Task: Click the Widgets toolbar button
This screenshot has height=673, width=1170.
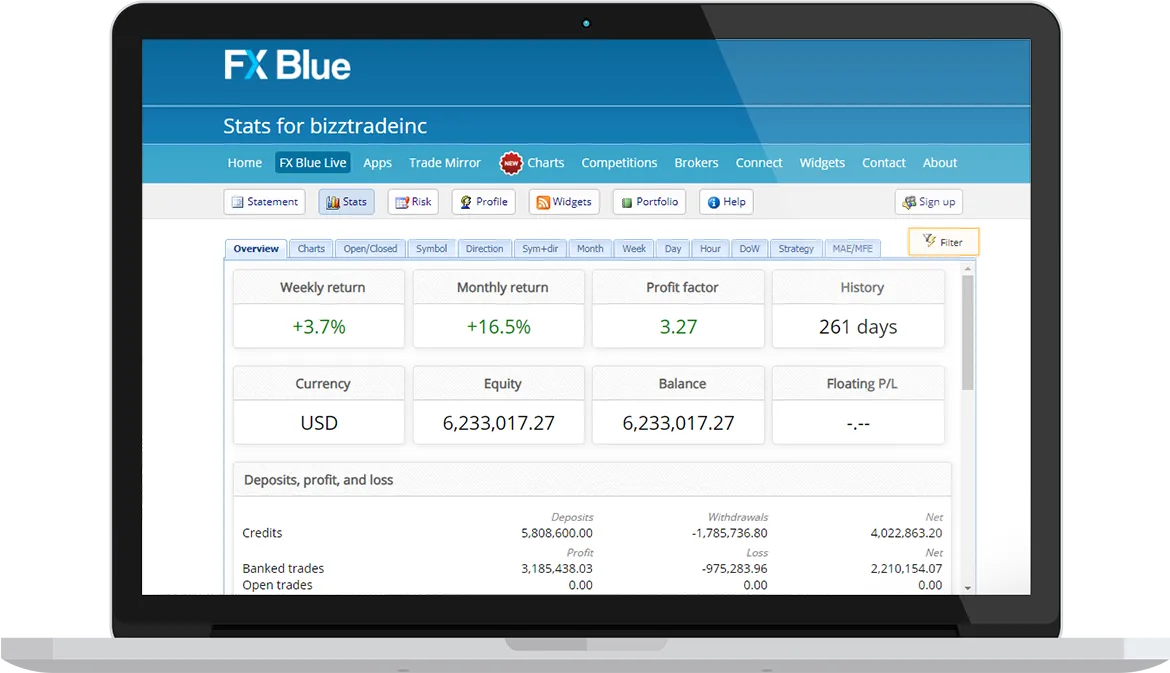Action: 564,201
